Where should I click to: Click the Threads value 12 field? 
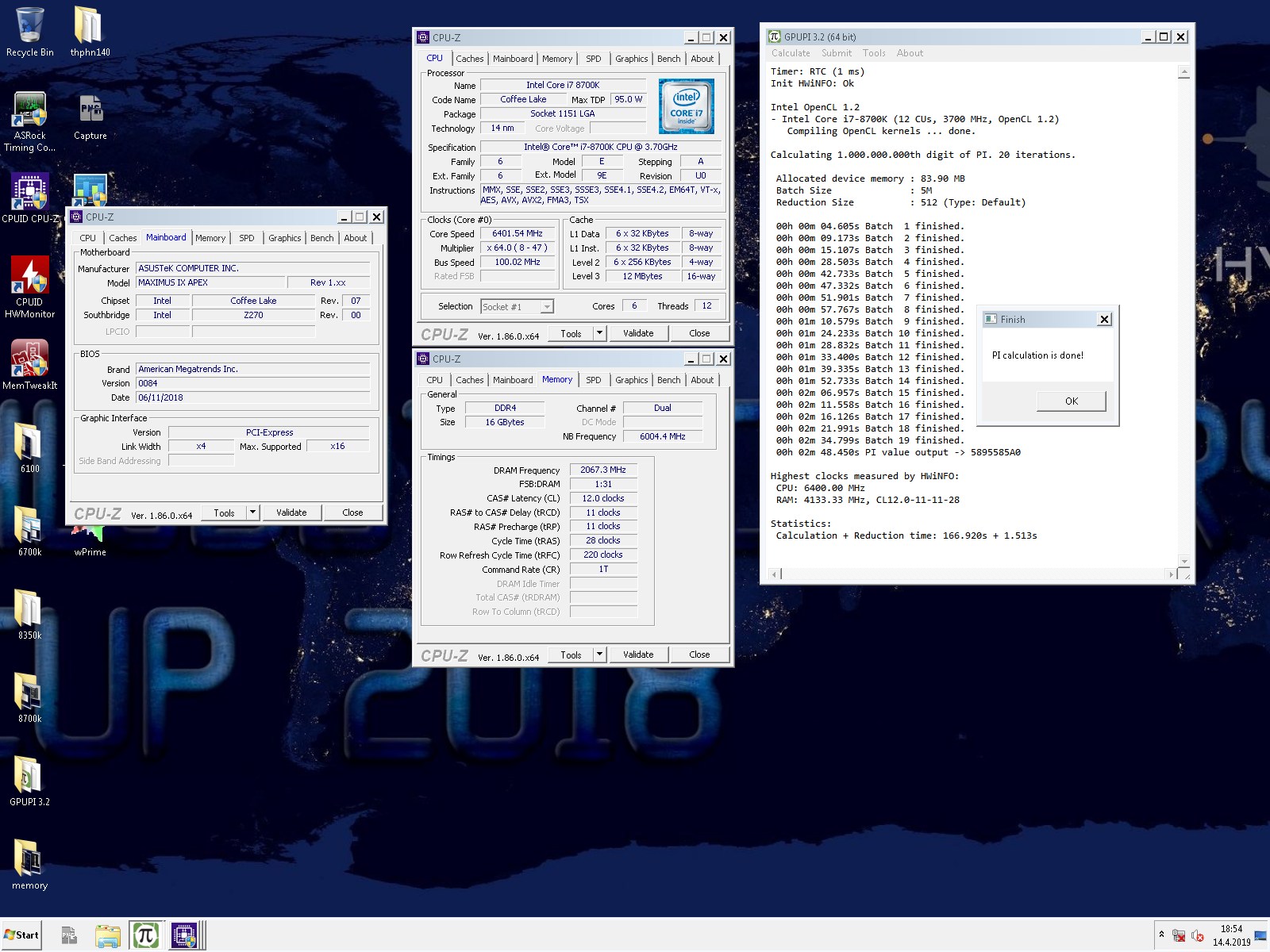(x=706, y=305)
